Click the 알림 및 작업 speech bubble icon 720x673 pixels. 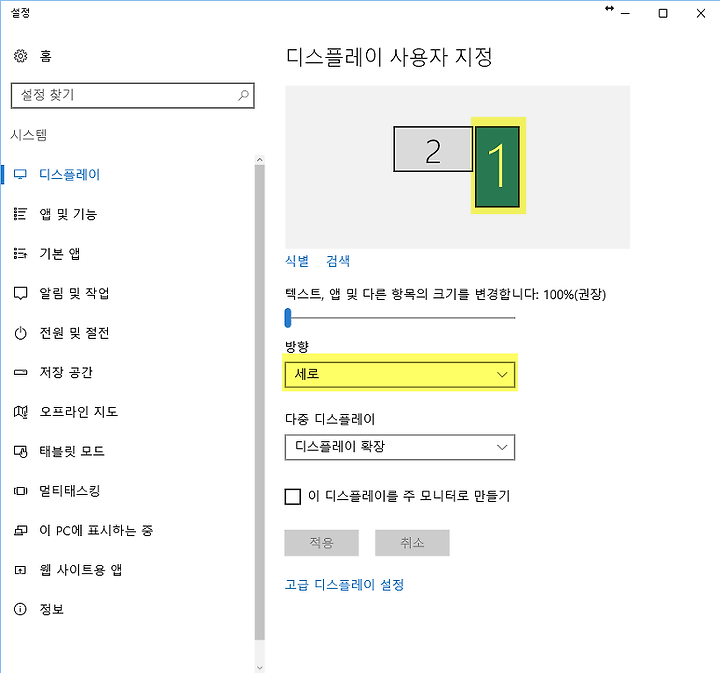(20, 293)
